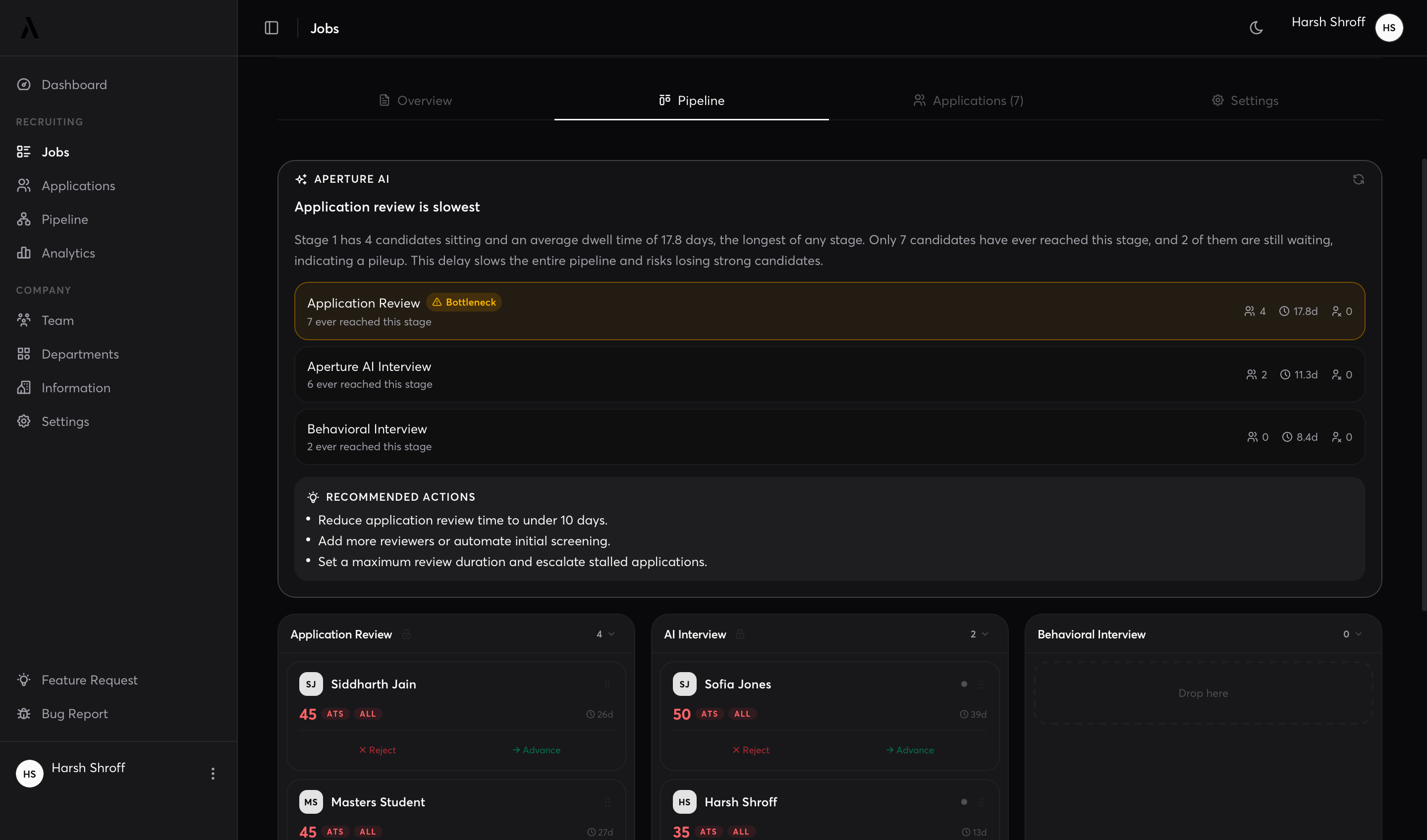The width and height of the screenshot is (1427, 840).
Task: Click the 11.3d dwell time clock
Action: pyautogui.click(x=1285, y=375)
